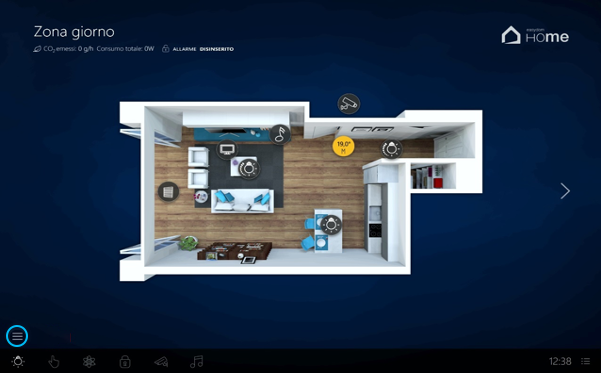Click the 12:38 clock display

click(x=560, y=361)
